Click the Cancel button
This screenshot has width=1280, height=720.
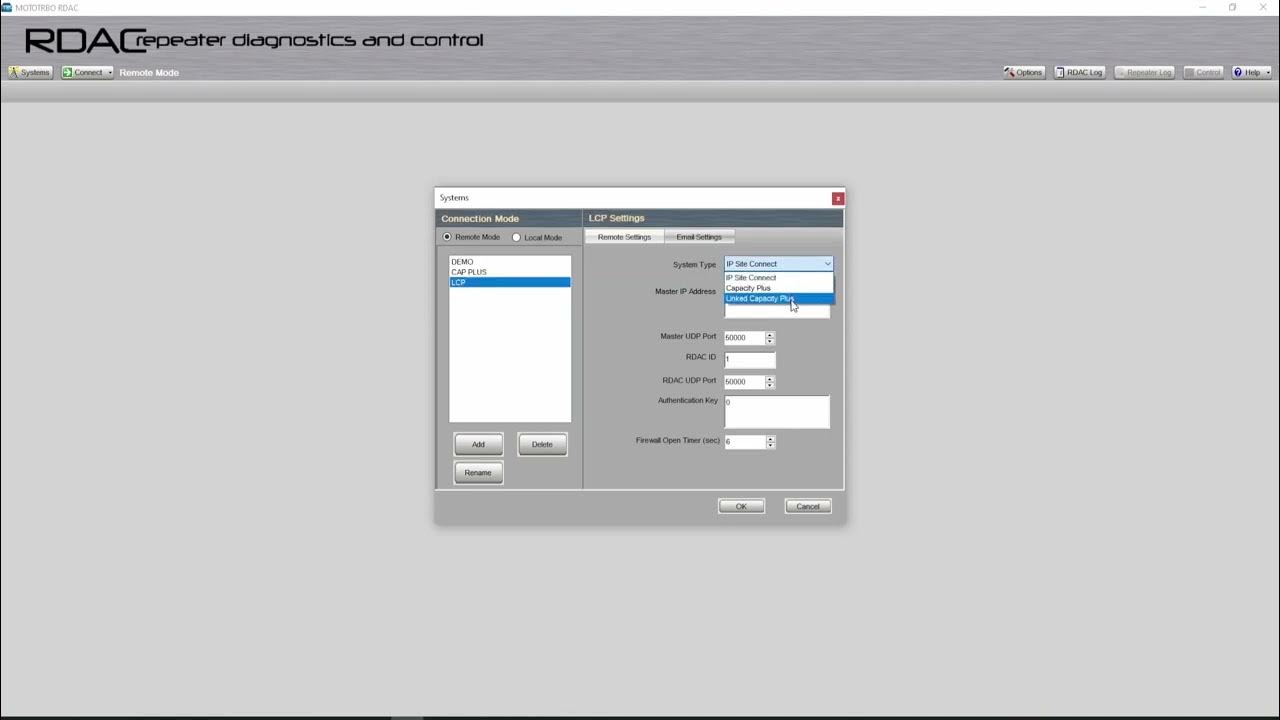808,506
